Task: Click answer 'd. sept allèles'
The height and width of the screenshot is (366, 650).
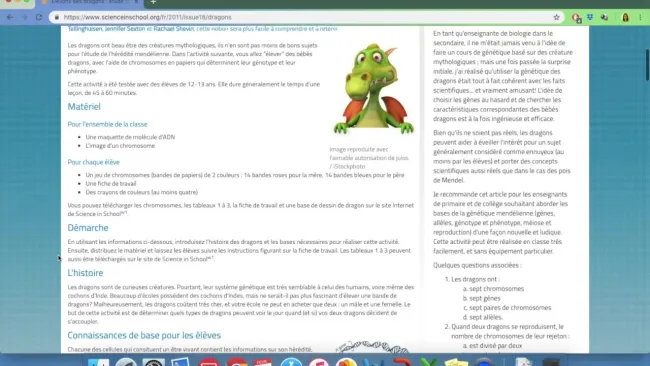Action: click(x=483, y=318)
